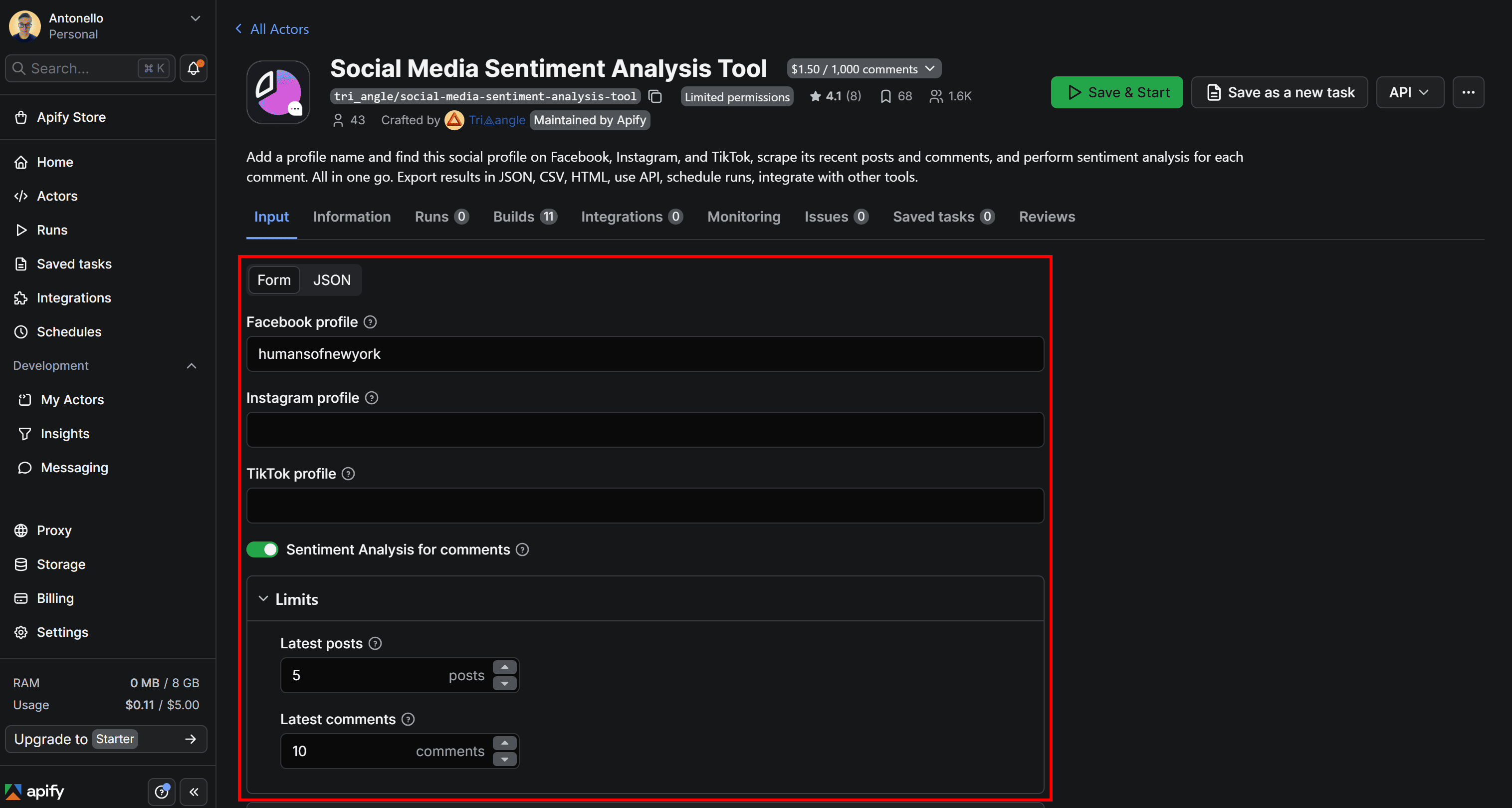Collapse the Limits section
Image resolution: width=1512 pixels, height=808 pixels.
point(263,598)
